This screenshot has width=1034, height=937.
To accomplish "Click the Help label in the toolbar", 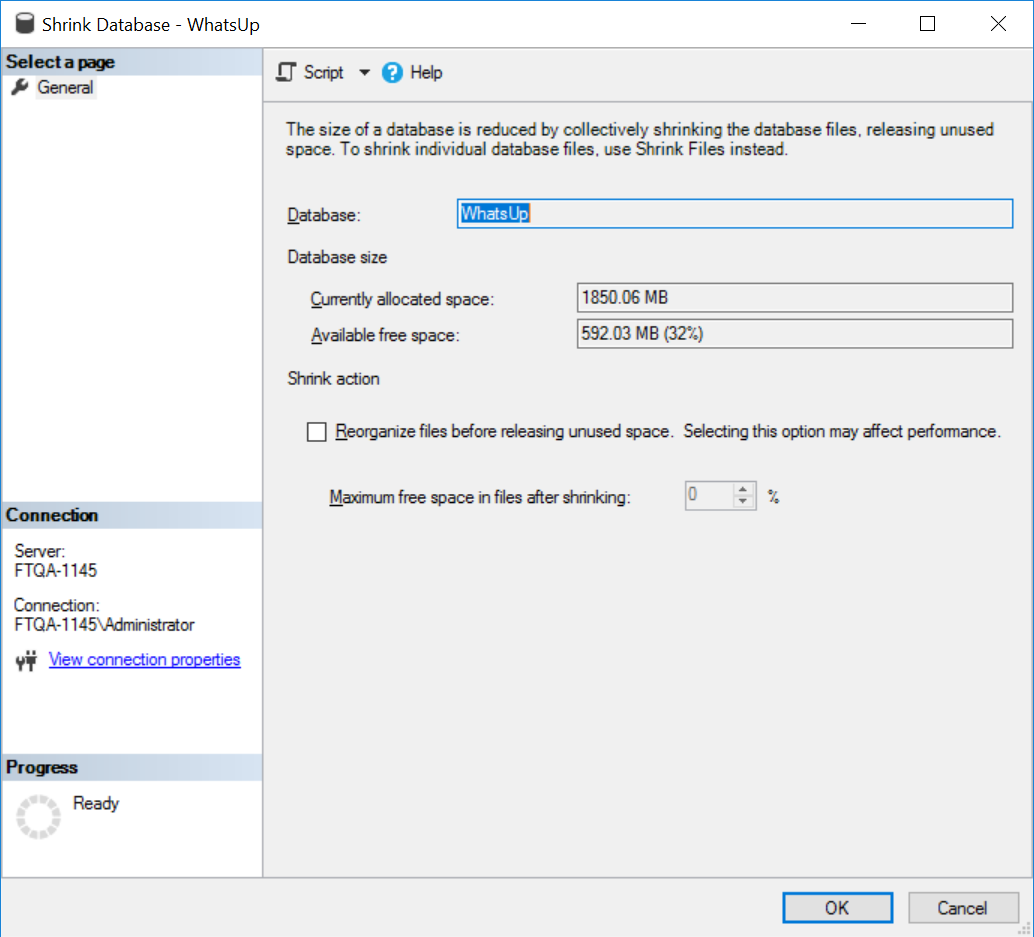I will click(x=424, y=72).
